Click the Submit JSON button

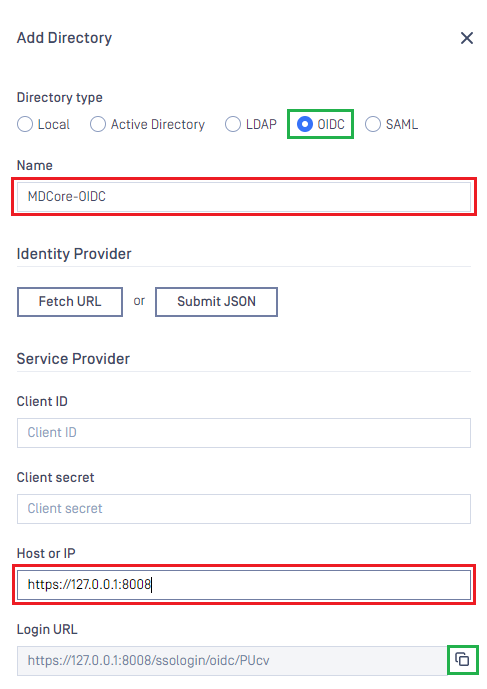point(216,302)
